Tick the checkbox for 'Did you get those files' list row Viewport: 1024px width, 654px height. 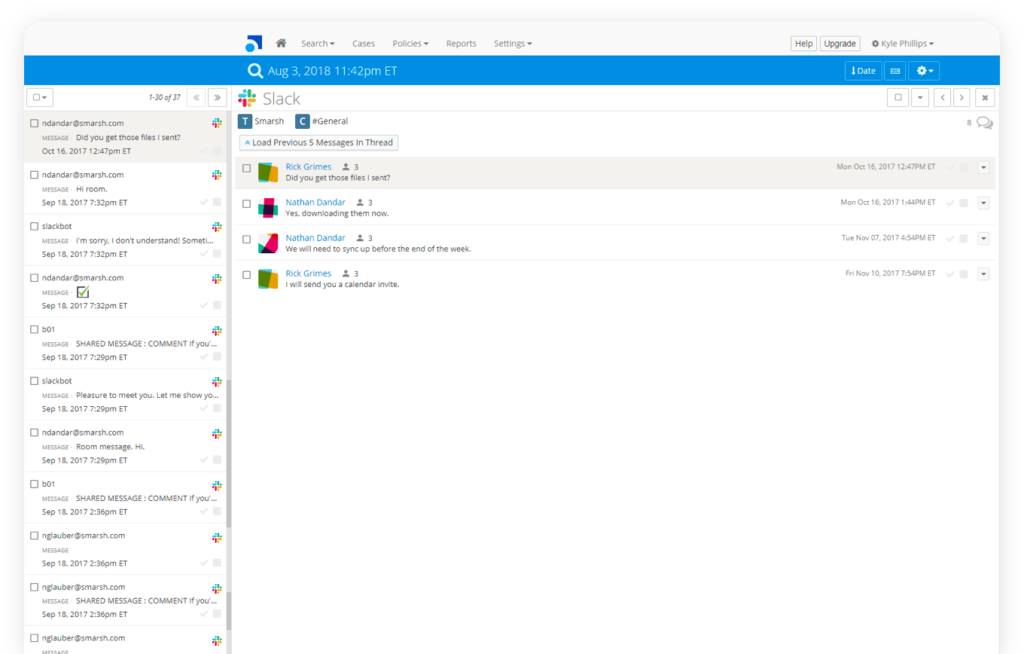(34, 123)
